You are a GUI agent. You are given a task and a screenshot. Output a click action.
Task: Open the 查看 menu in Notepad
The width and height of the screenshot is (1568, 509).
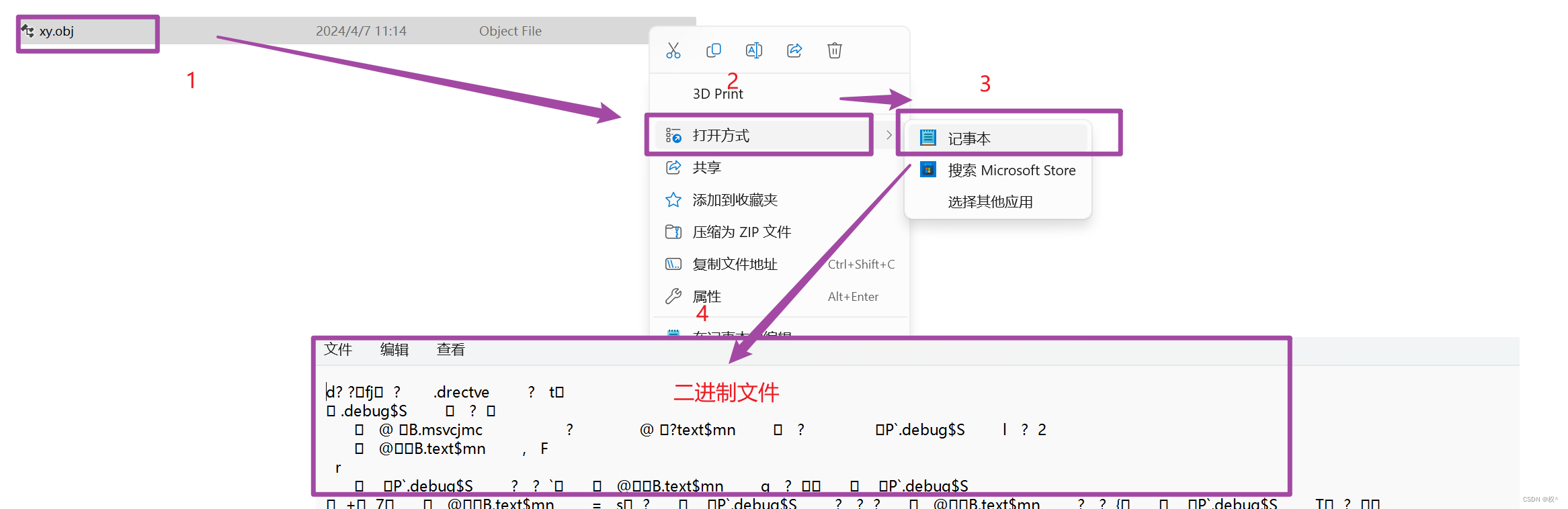[x=450, y=349]
